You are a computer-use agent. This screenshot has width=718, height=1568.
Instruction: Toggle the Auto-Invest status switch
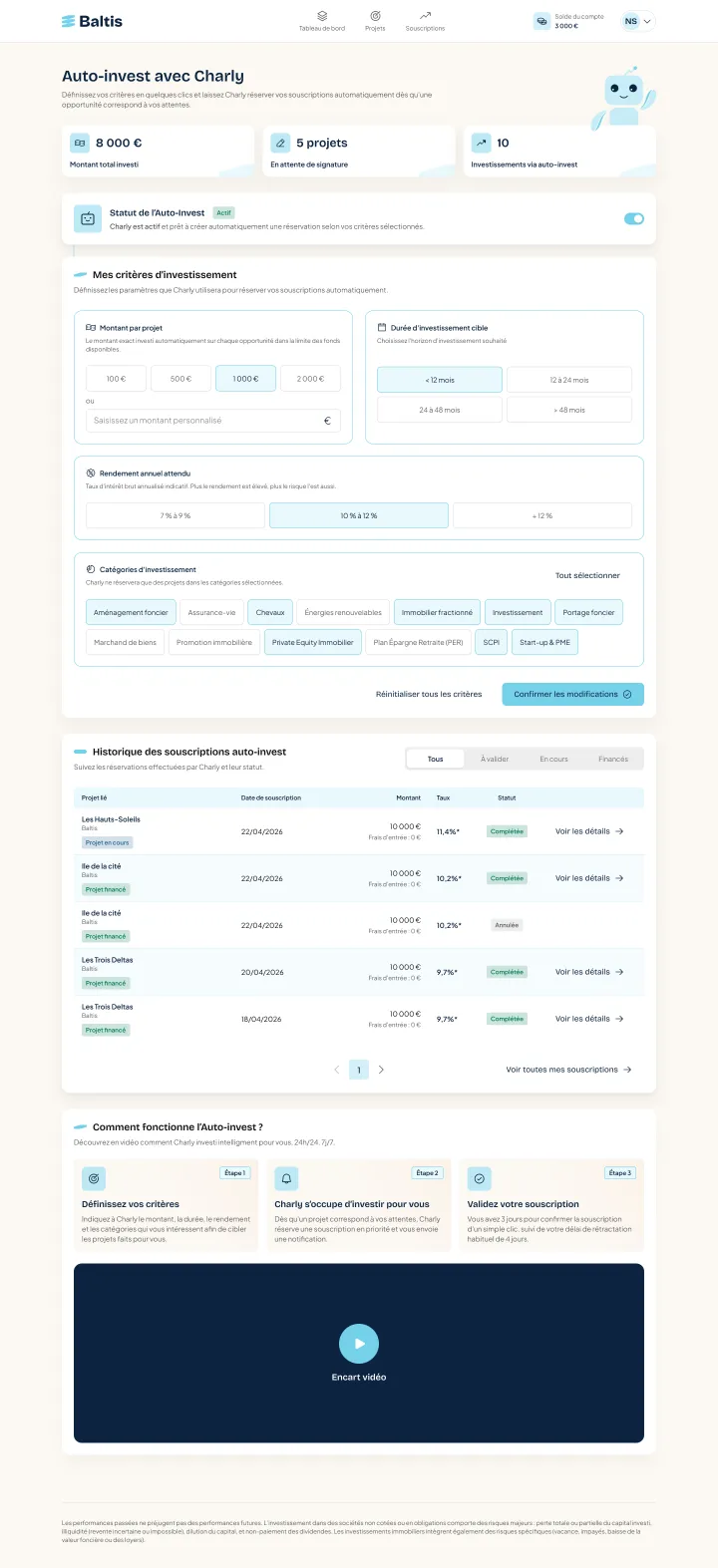634,218
